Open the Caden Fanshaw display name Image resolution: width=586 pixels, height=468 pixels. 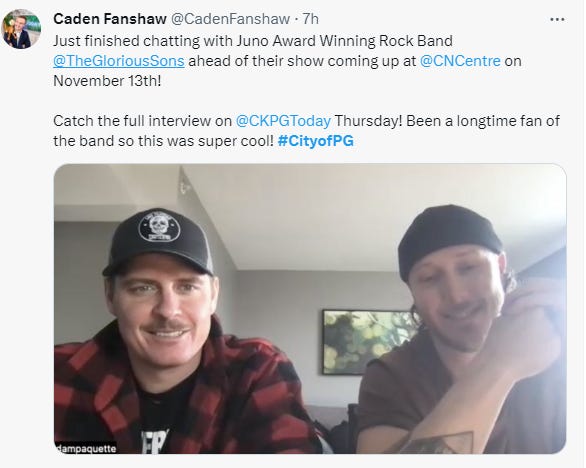click(x=110, y=19)
